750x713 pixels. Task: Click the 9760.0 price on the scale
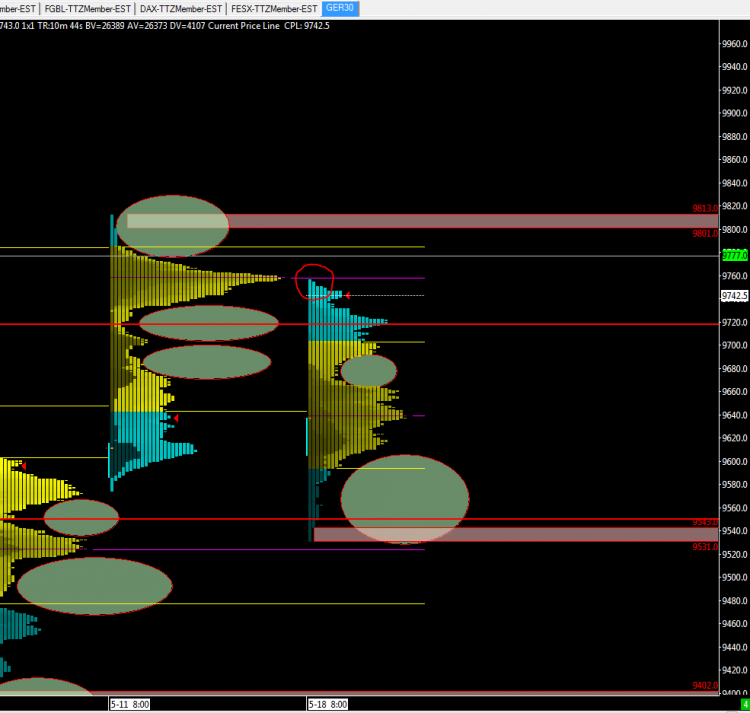click(x=734, y=276)
